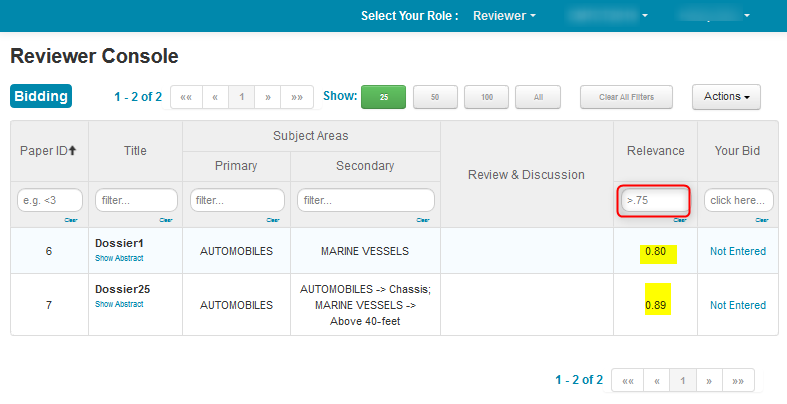Sort by the Paper ID column header
Image resolution: width=787 pixels, height=404 pixels.
click(49, 151)
